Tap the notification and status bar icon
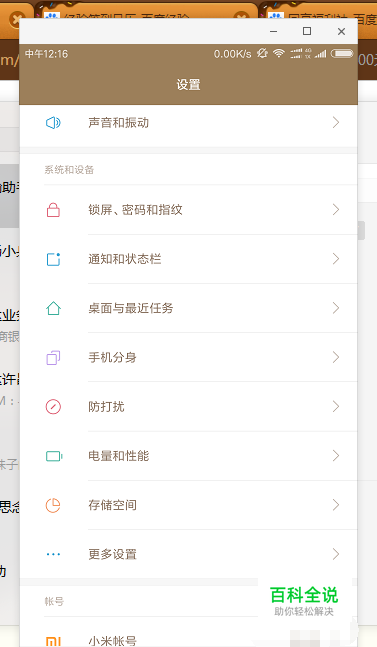This screenshot has width=377, height=647. [53, 259]
